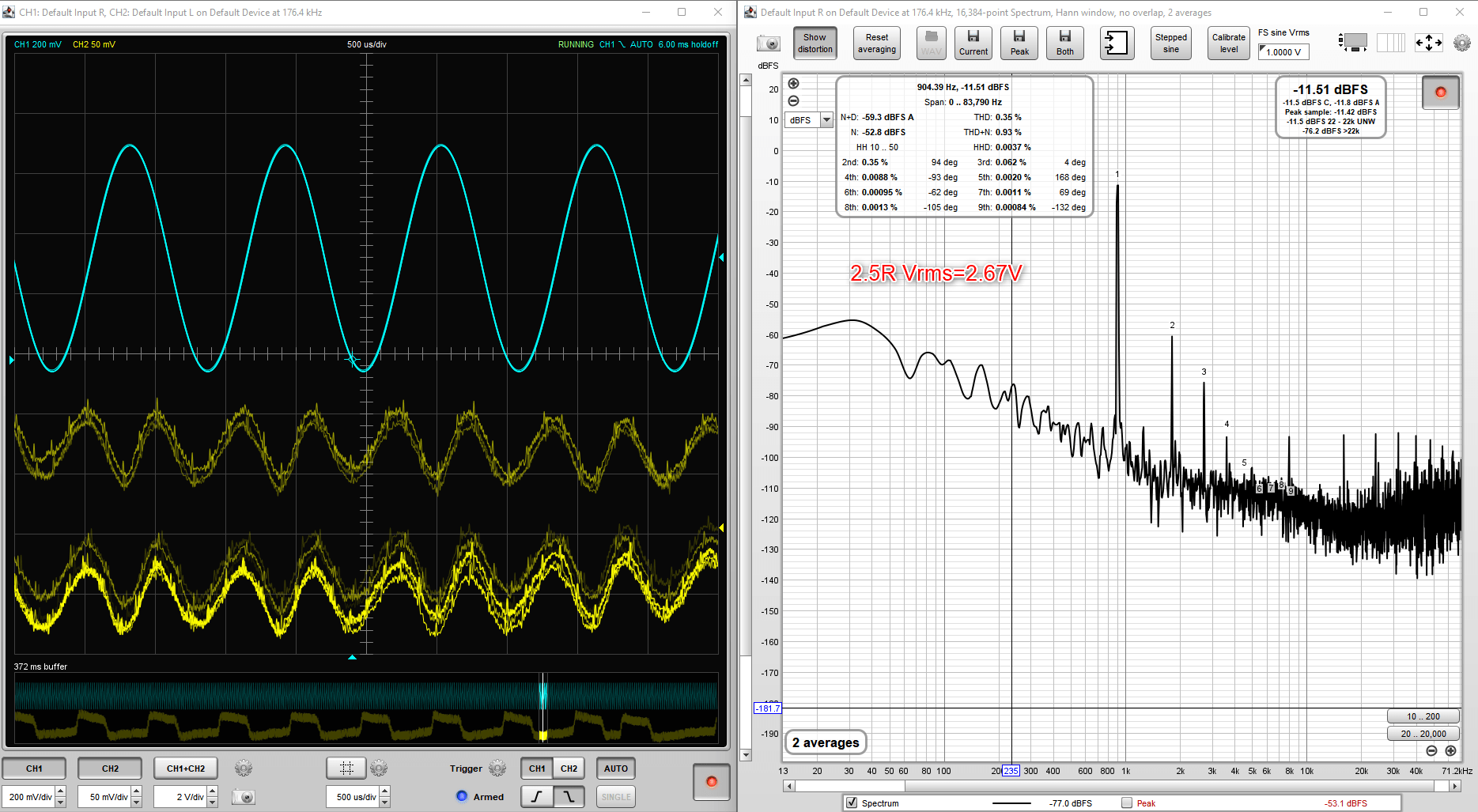Open RTA input arrows box icon
The image size is (1478, 812).
(1117, 43)
